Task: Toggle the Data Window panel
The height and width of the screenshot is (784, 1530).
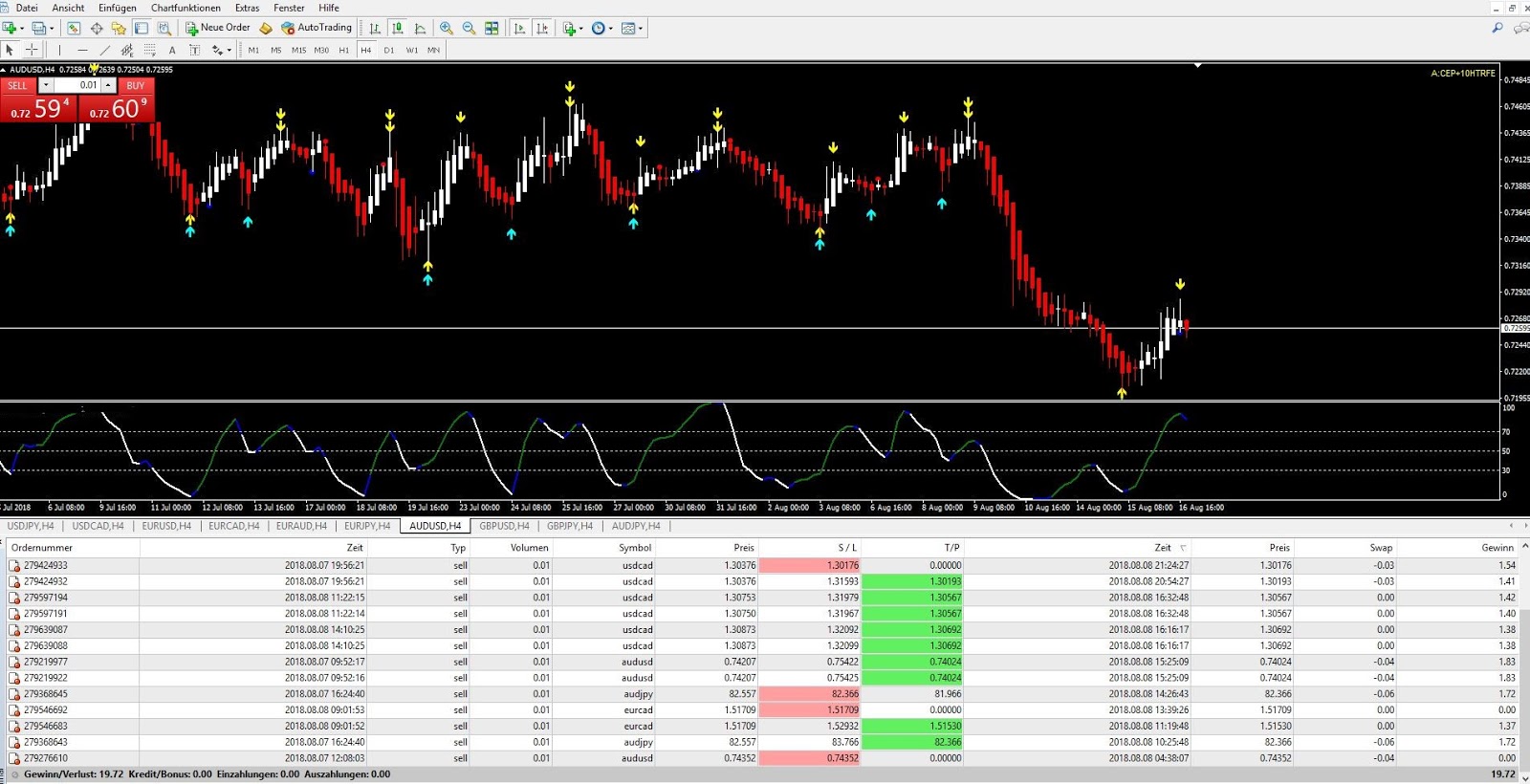Action: pyautogui.click(x=97, y=29)
